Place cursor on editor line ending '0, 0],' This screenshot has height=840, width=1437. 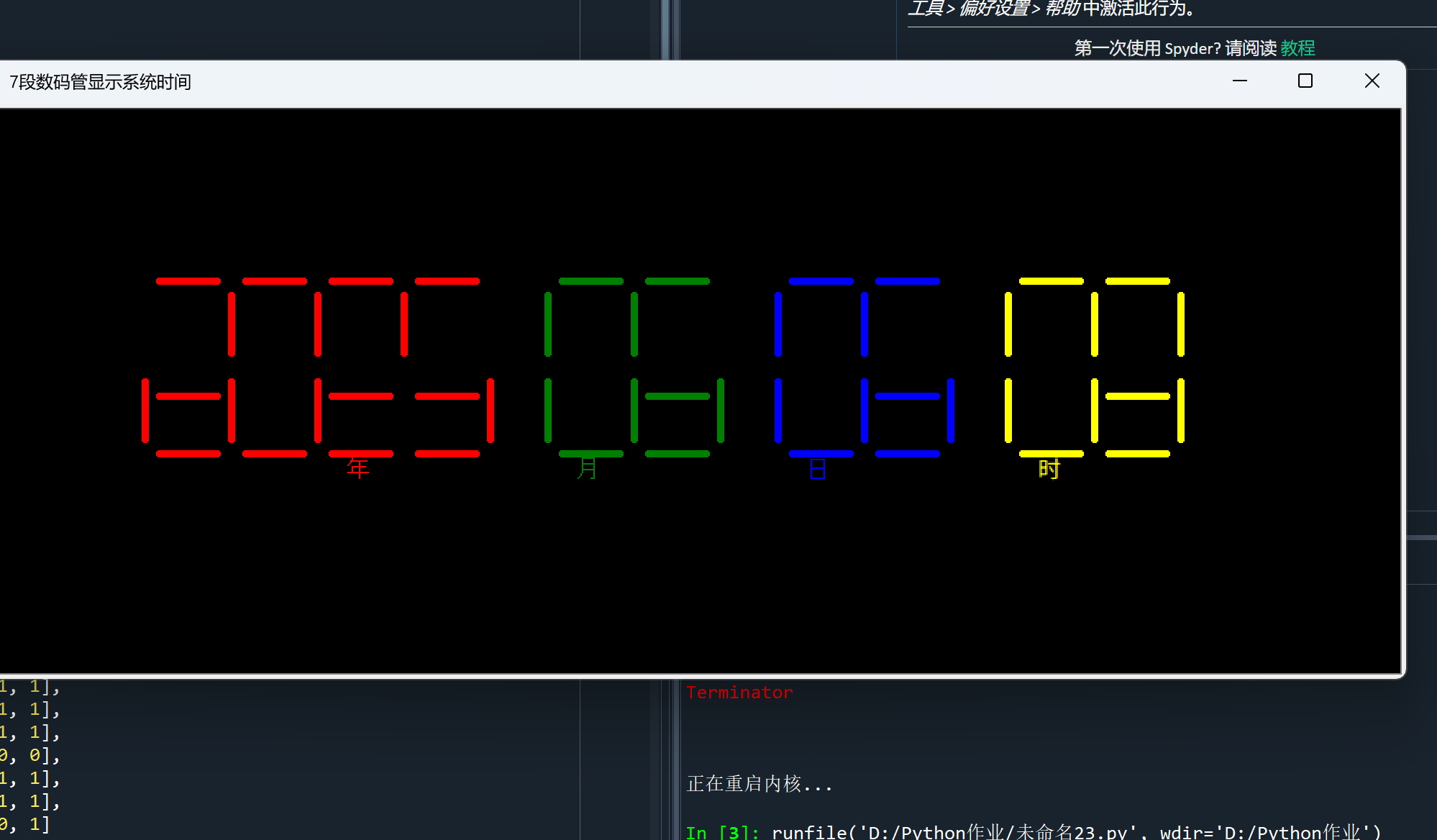coord(32,755)
